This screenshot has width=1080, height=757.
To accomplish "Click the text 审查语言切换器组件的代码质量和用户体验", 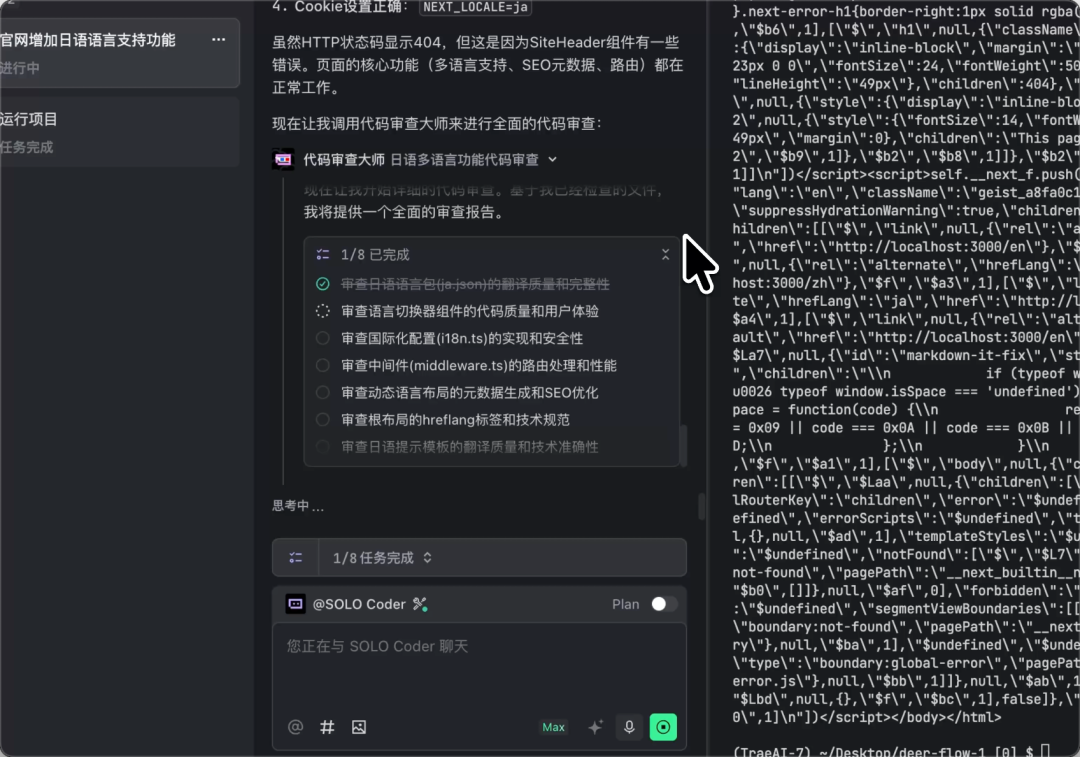I will 470,311.
